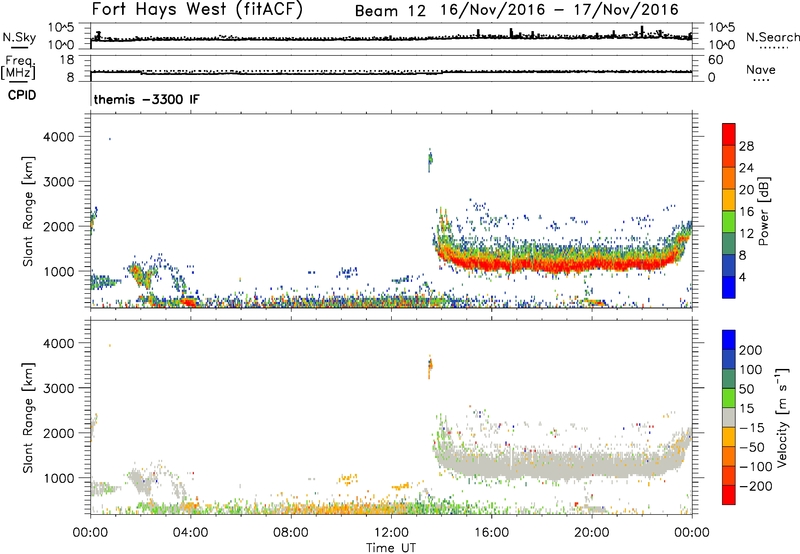Image resolution: width=800 pixels, height=554 pixels.
Task: Click the isolated echo near 3500 km in power panel
Action: pyautogui.click(x=430, y=160)
